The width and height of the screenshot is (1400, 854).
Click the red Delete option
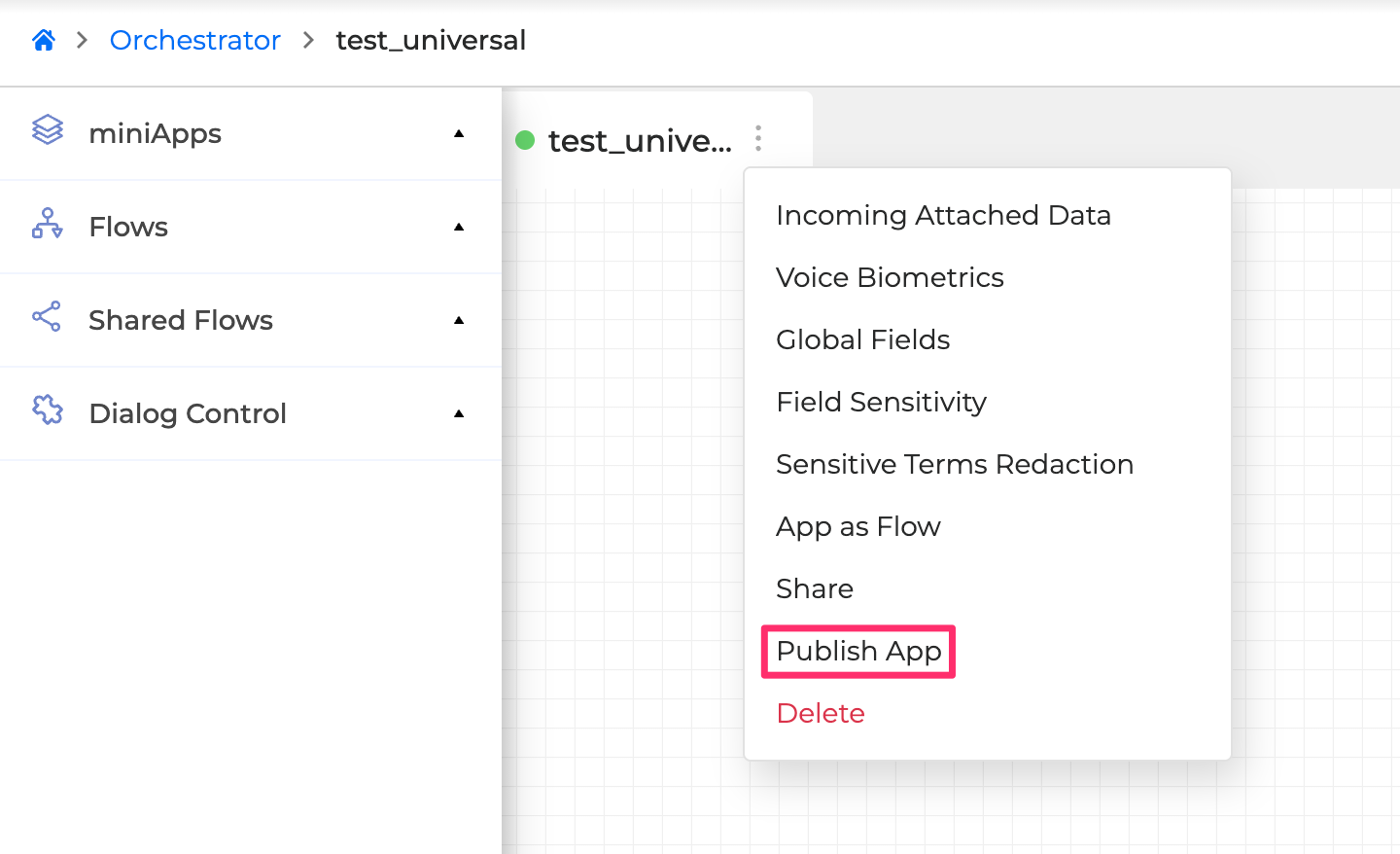(x=821, y=713)
